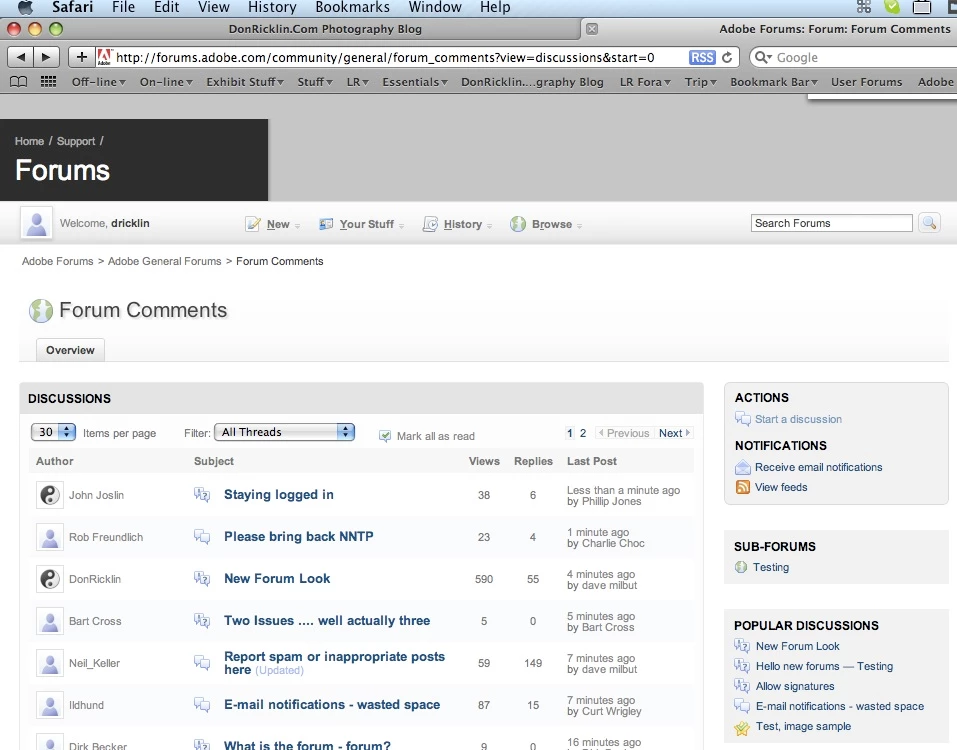Expand the On-line bookmarks folder
This screenshot has width=957, height=750.
coord(166,82)
